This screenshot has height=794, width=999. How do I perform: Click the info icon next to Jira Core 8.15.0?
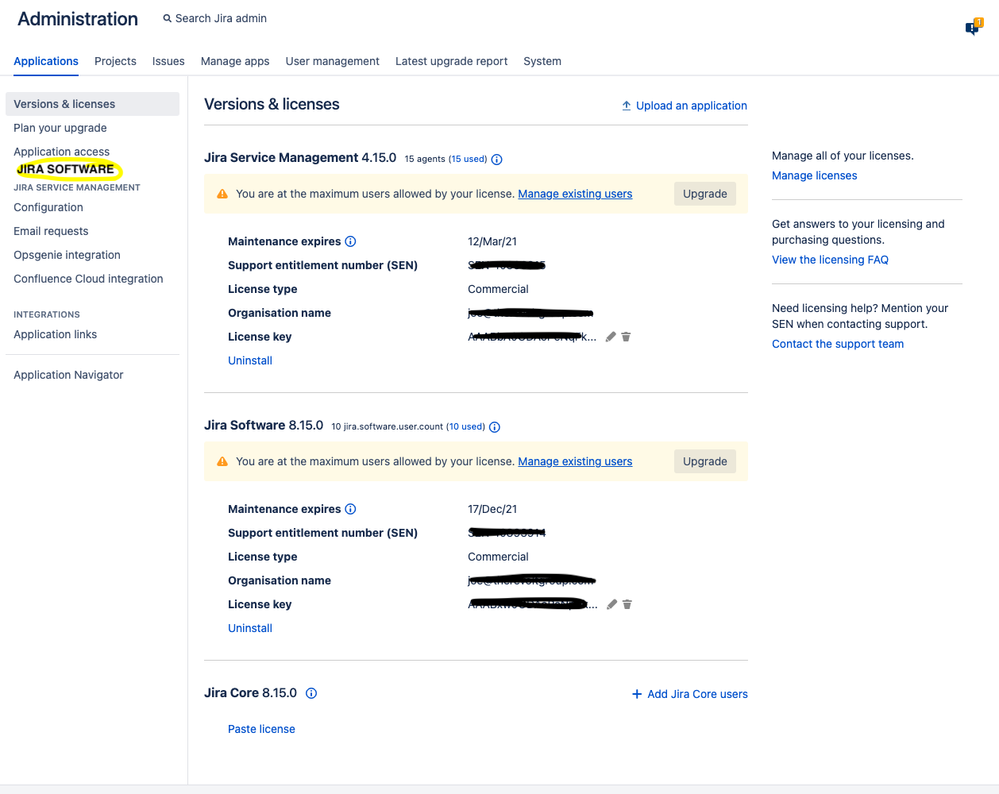coord(311,693)
